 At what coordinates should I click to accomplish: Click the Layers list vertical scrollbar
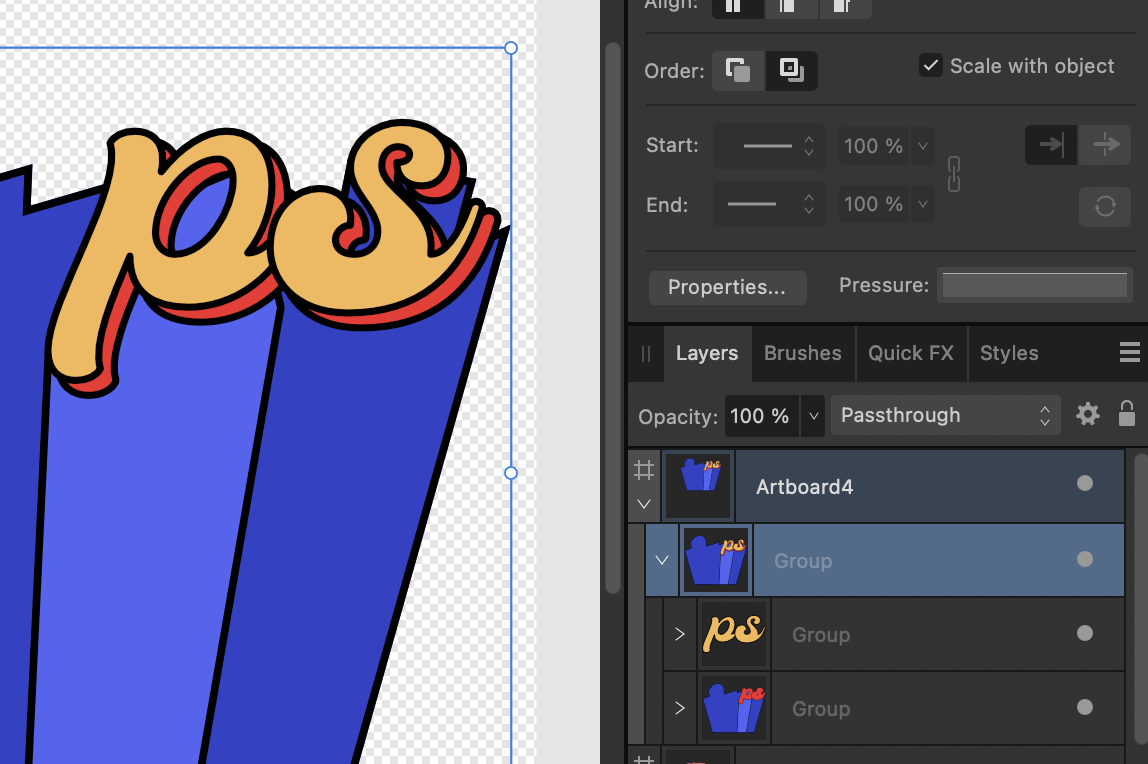[x=1139, y=599]
